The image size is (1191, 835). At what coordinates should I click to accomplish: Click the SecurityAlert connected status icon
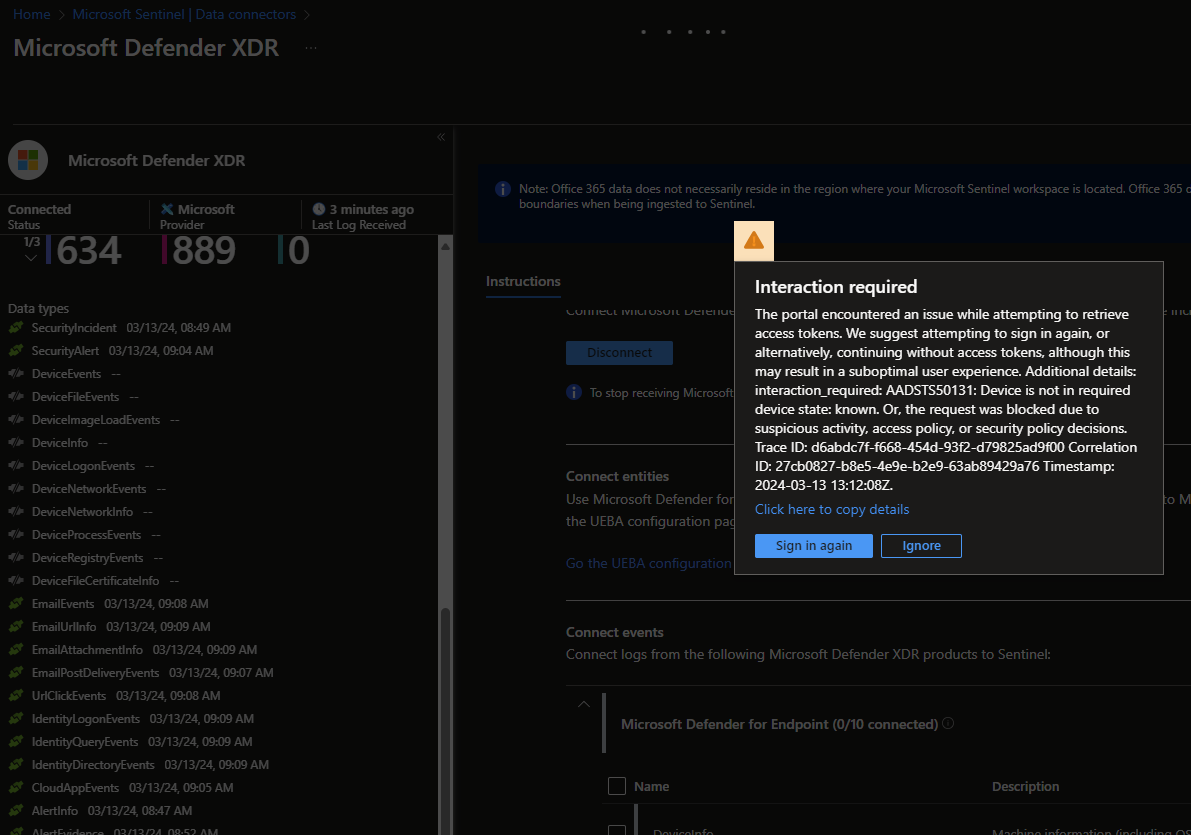click(x=16, y=350)
